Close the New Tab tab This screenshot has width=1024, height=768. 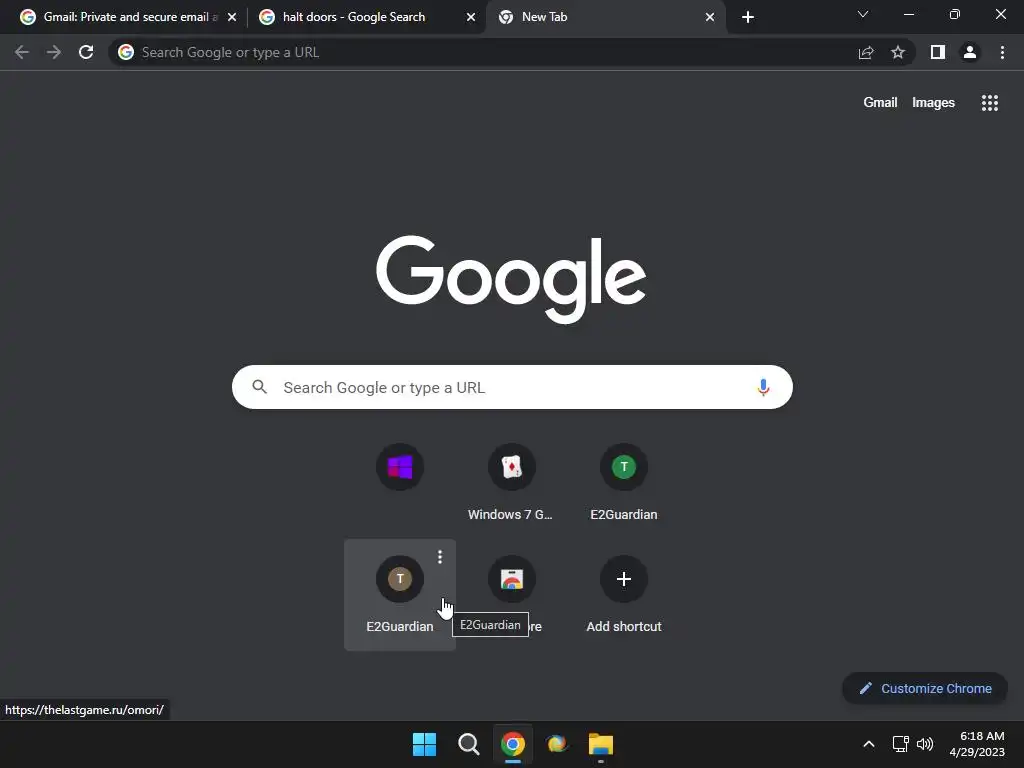[710, 17]
